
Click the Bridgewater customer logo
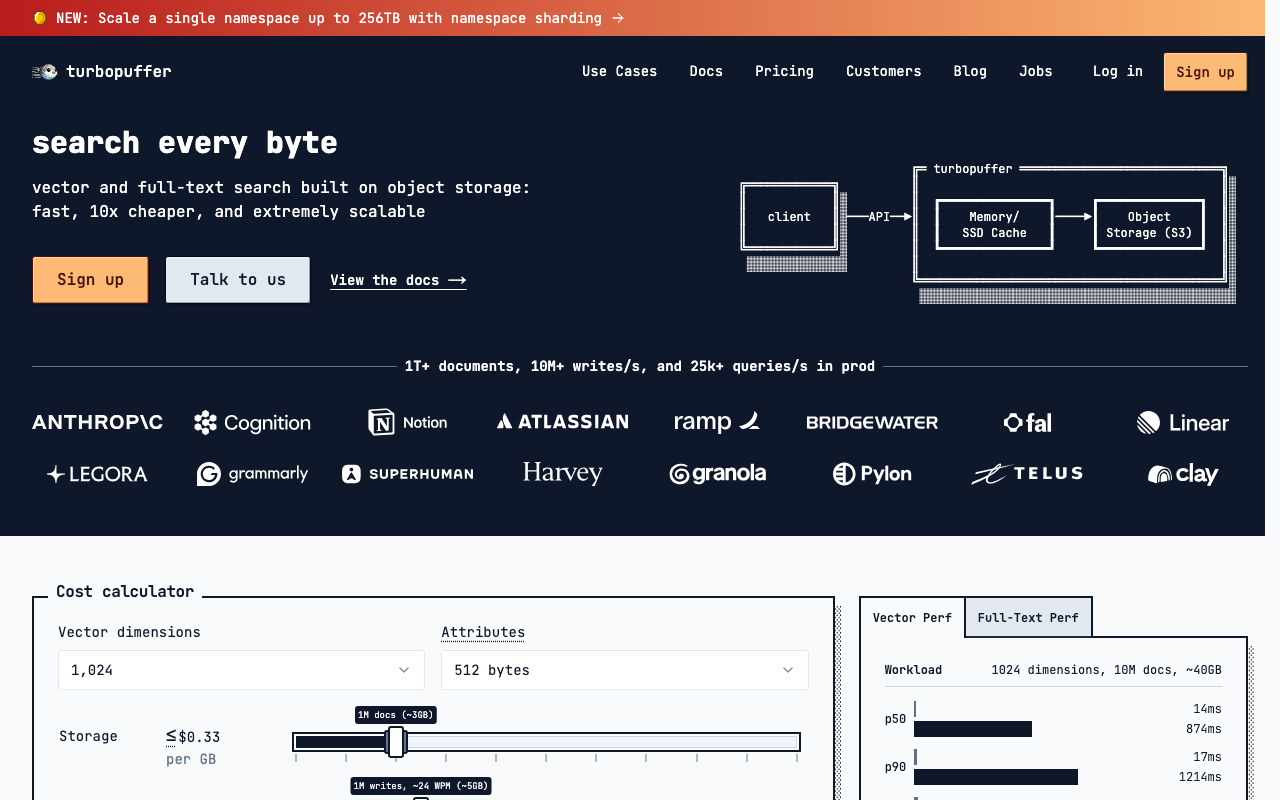coord(872,422)
